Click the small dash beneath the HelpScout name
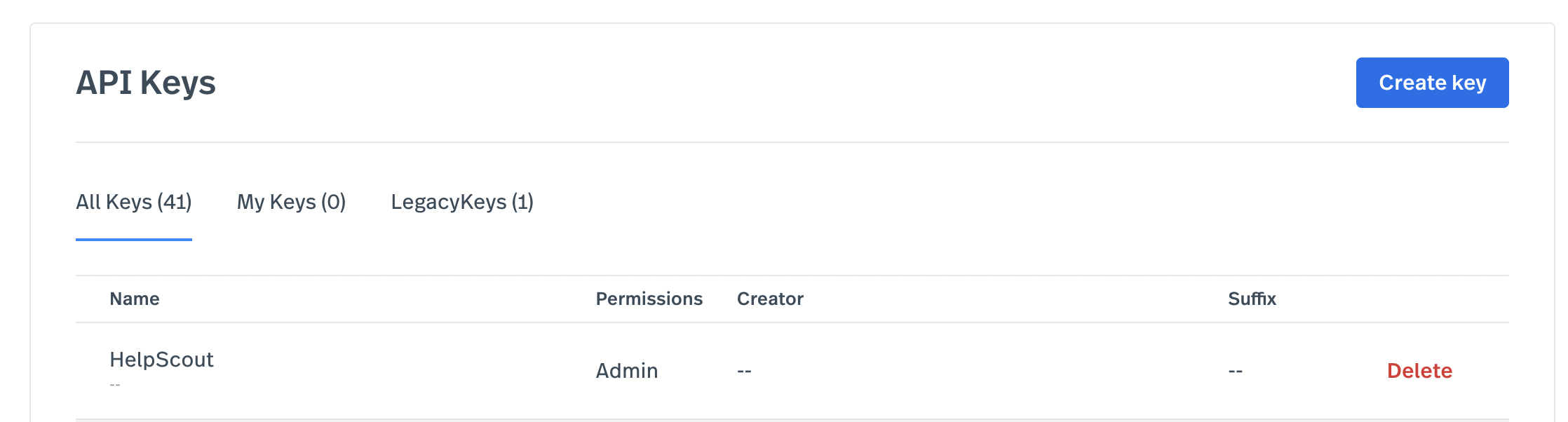1568x422 pixels. 115,385
